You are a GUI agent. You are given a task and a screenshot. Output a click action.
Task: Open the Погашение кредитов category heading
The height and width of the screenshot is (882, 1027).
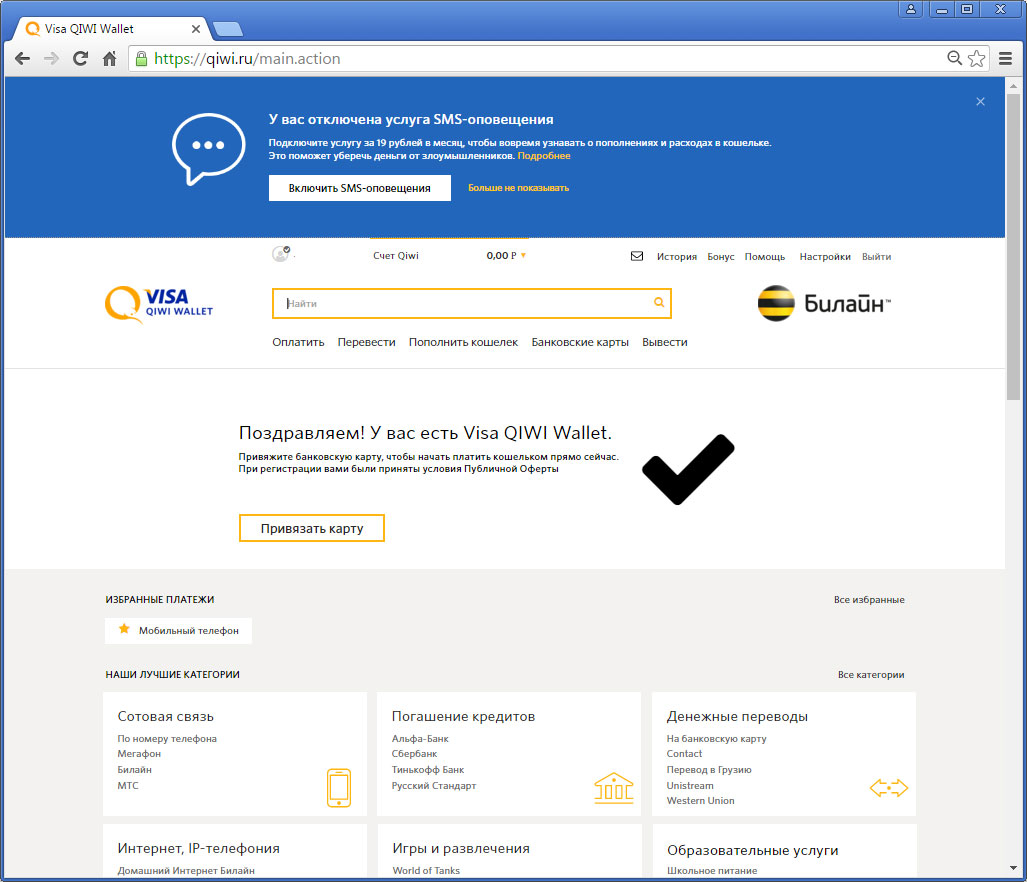(x=463, y=716)
